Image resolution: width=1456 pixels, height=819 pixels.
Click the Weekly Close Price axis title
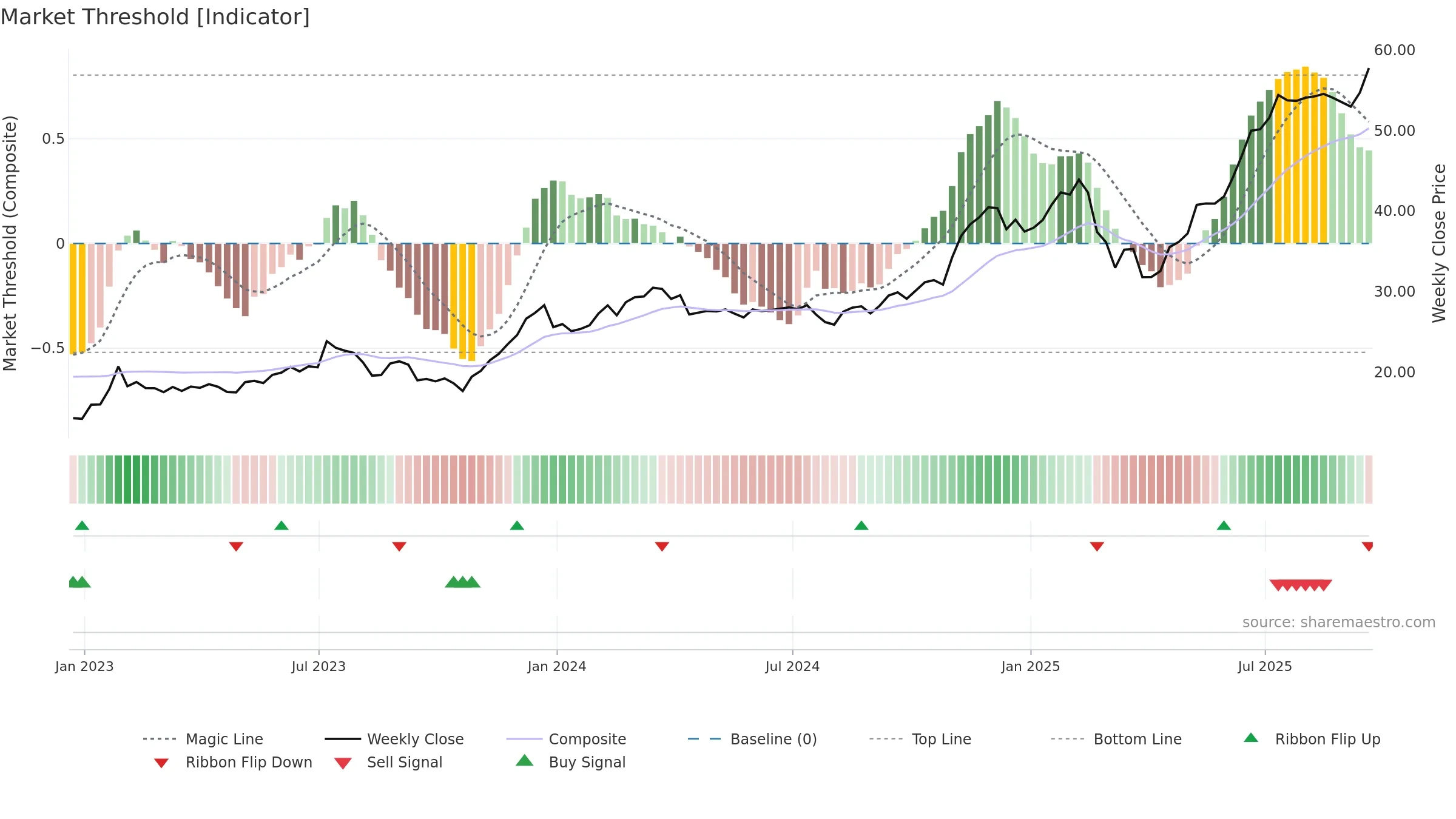point(1439,243)
